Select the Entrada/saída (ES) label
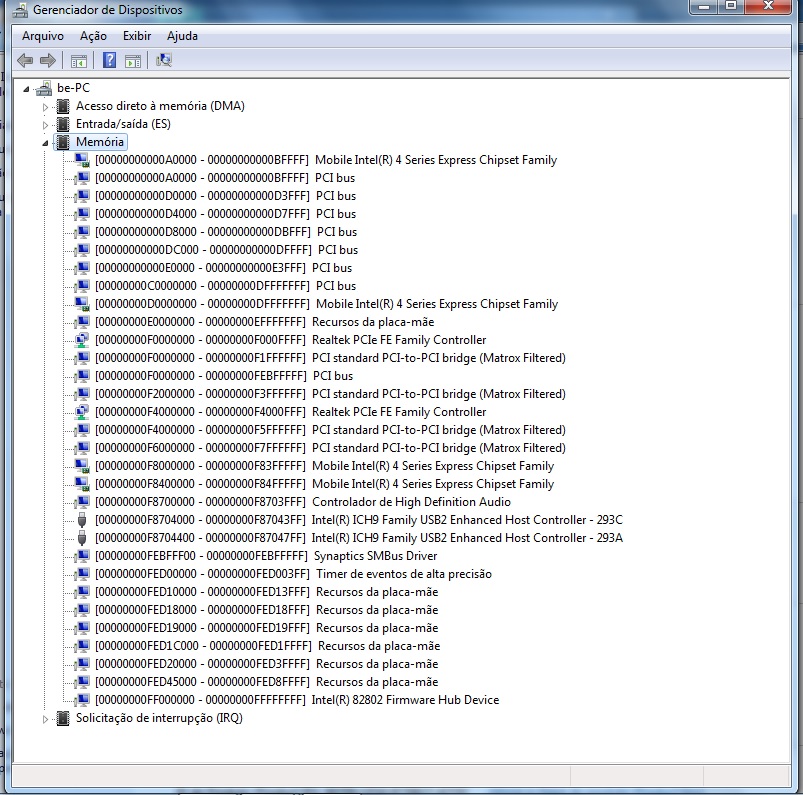 (x=123, y=124)
